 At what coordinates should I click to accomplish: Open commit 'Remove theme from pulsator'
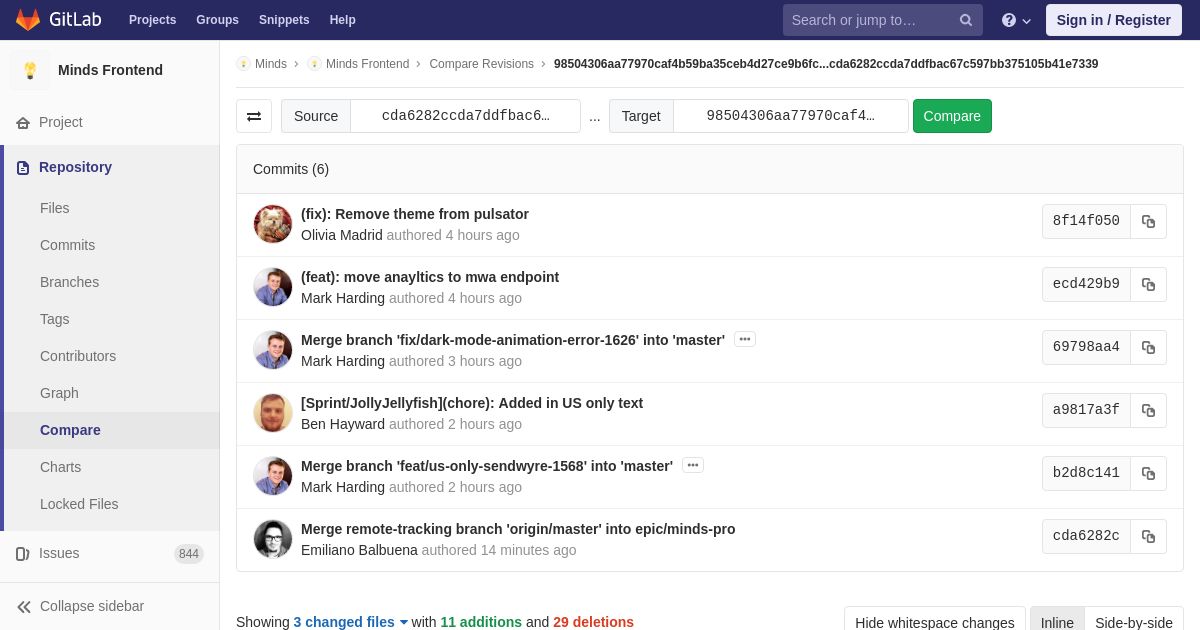415,214
